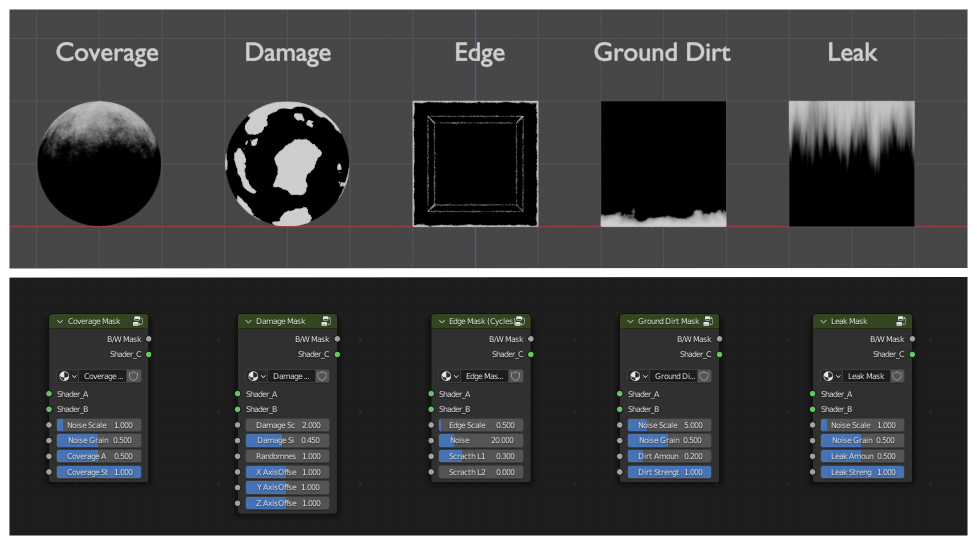Click the Shader_A input socket of Coverage Mask
Screen dimensions: 977x545
[x=49, y=394]
